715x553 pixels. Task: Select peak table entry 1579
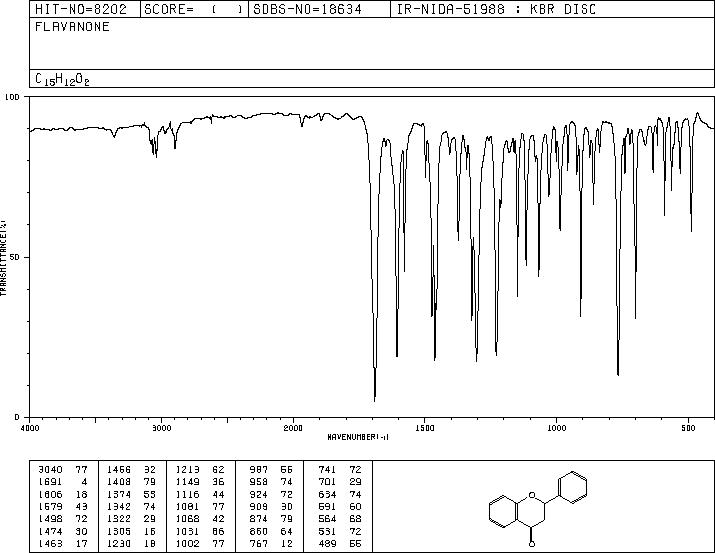[62, 506]
